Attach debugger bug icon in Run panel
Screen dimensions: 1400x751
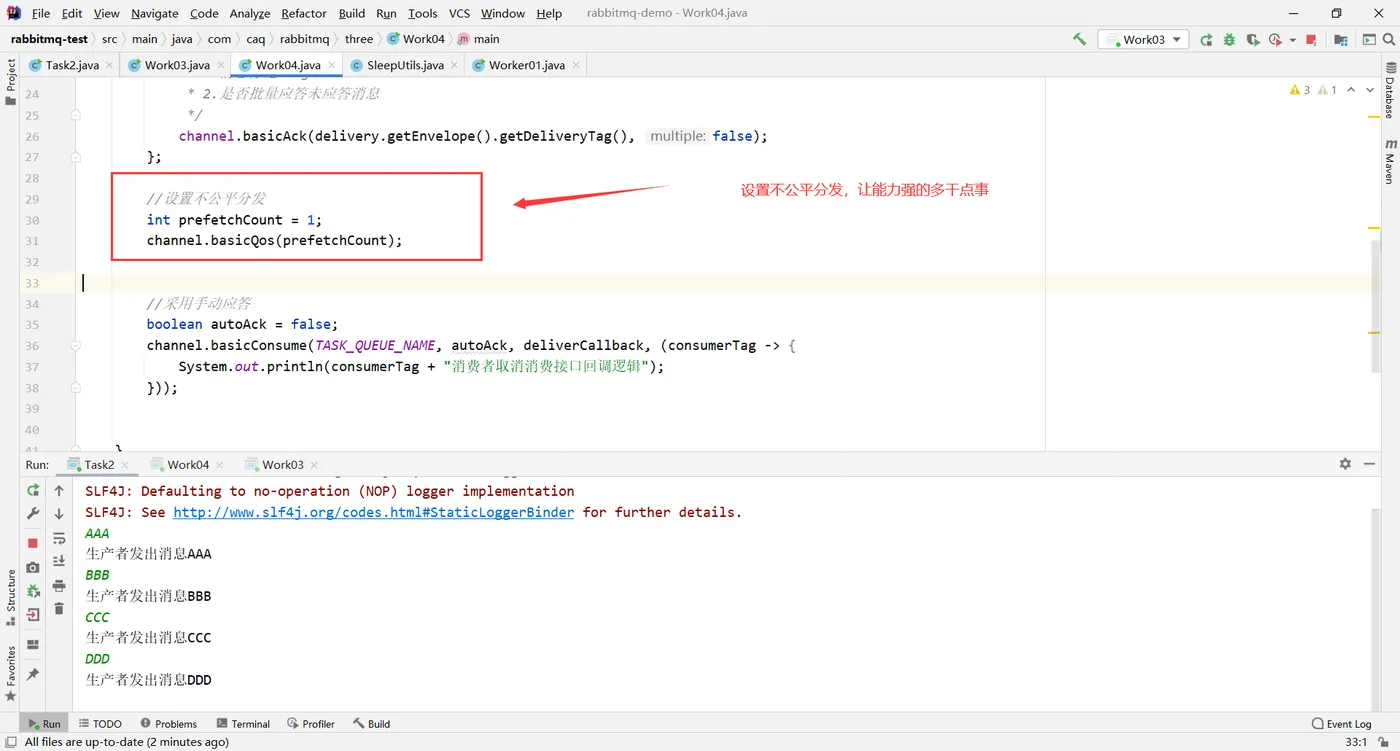(33, 591)
